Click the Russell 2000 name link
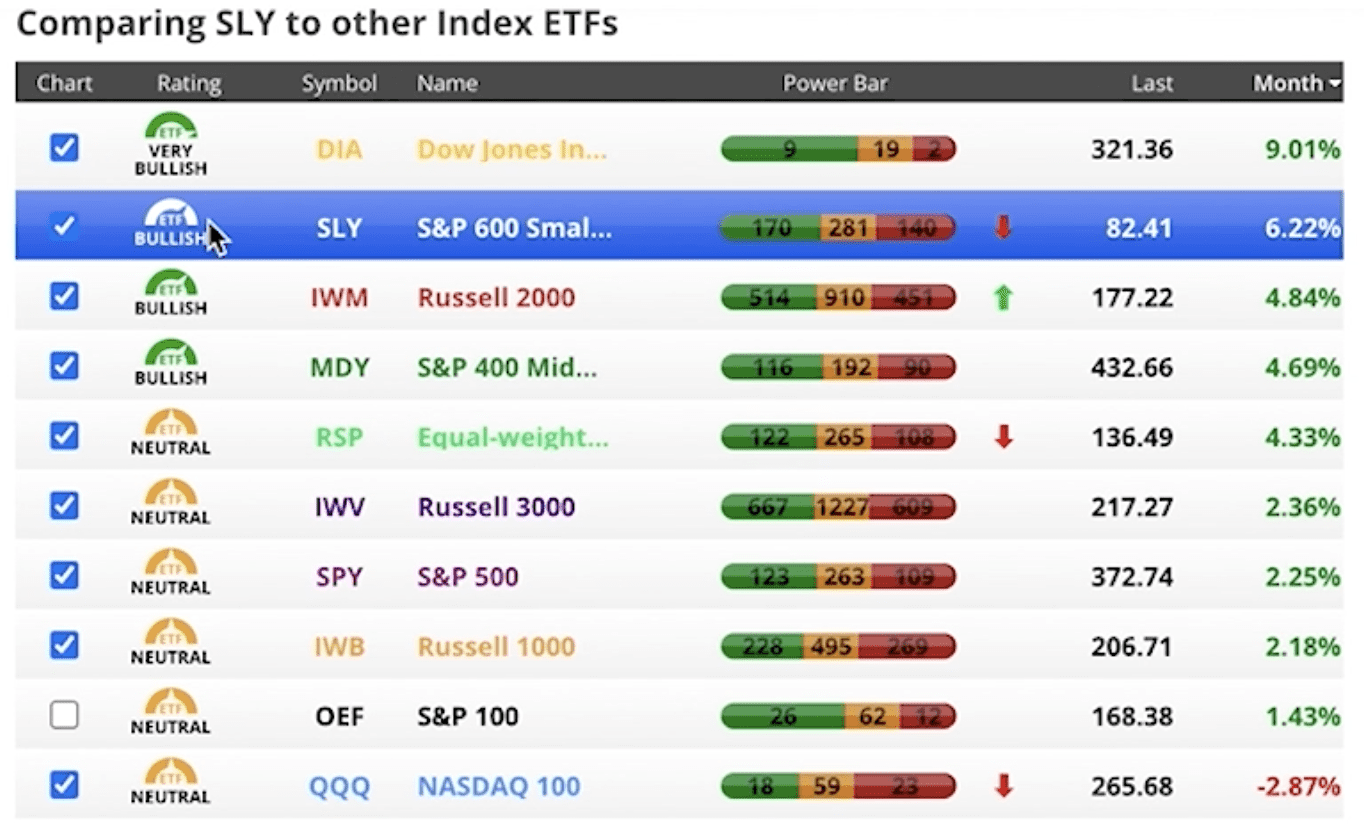The height and width of the screenshot is (834, 1364). [496, 298]
